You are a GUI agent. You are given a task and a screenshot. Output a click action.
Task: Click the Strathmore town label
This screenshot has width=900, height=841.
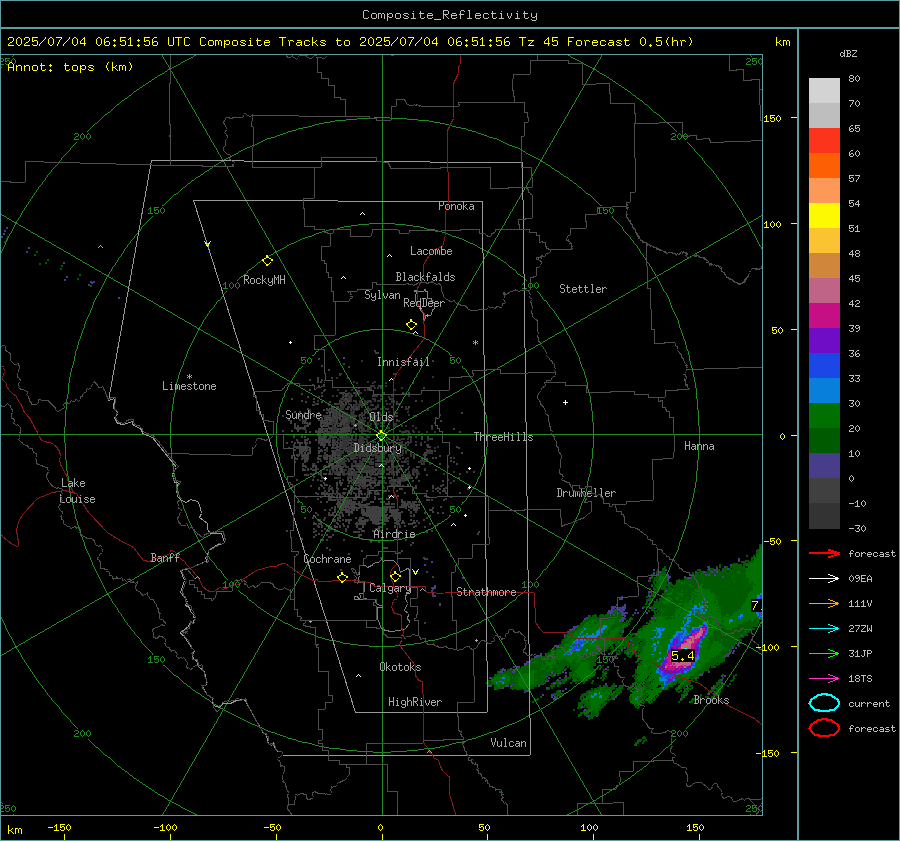coord(486,592)
